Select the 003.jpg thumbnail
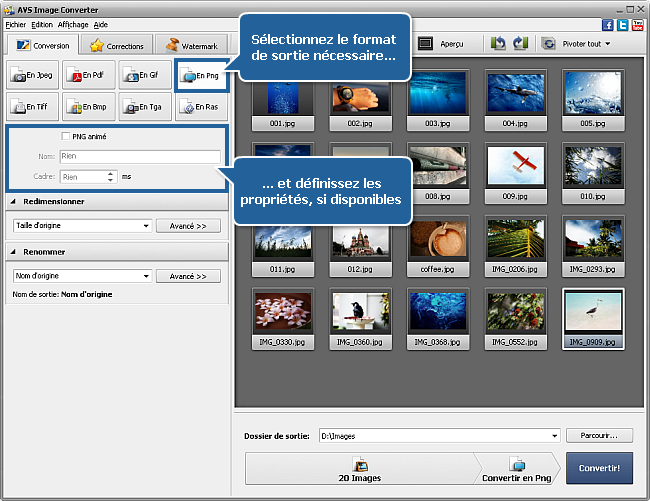Viewport: 650px width, 501px height. [438, 100]
